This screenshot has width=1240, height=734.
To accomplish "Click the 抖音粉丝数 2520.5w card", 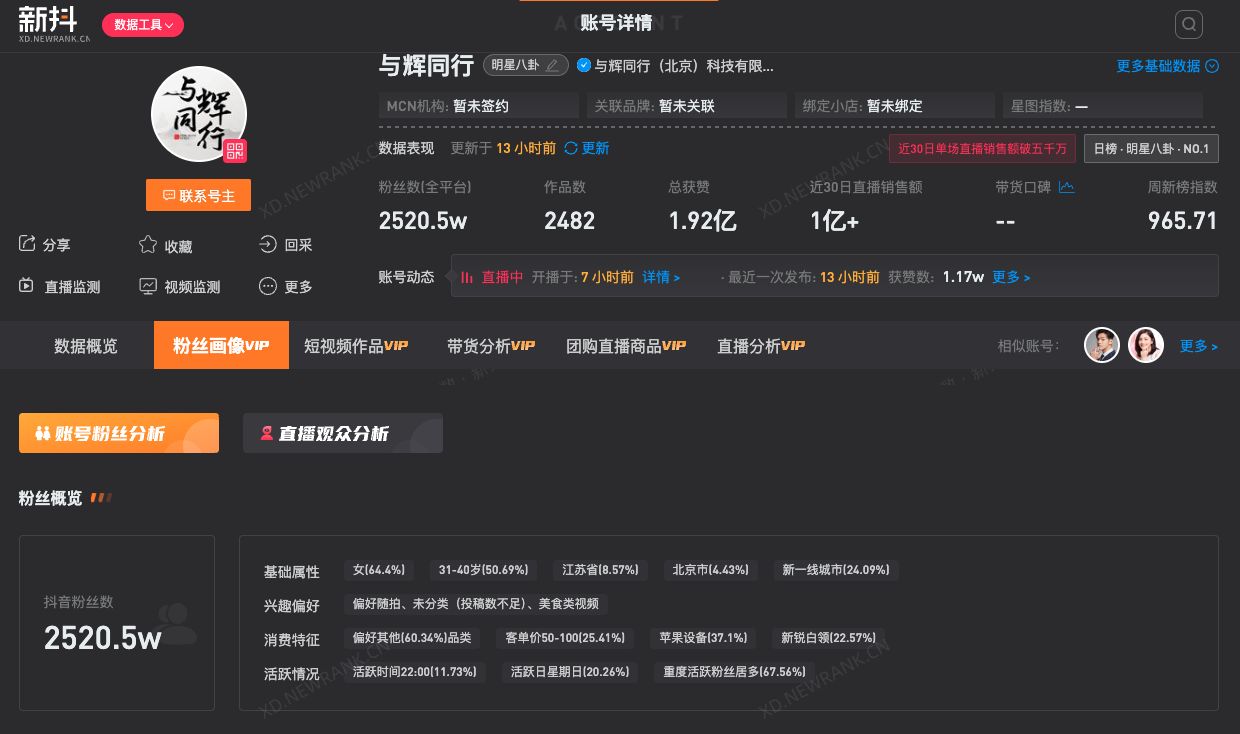I will coord(117,623).
